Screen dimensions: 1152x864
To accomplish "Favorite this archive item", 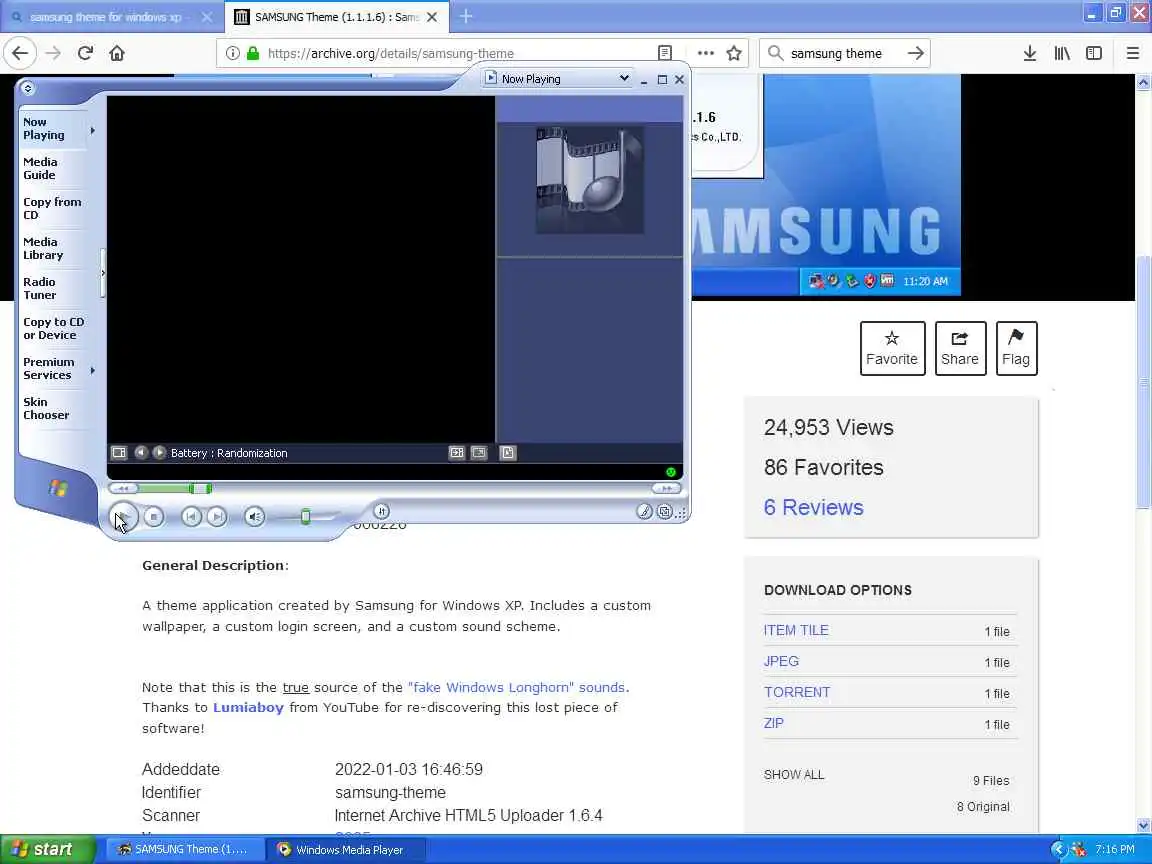I will [x=892, y=348].
